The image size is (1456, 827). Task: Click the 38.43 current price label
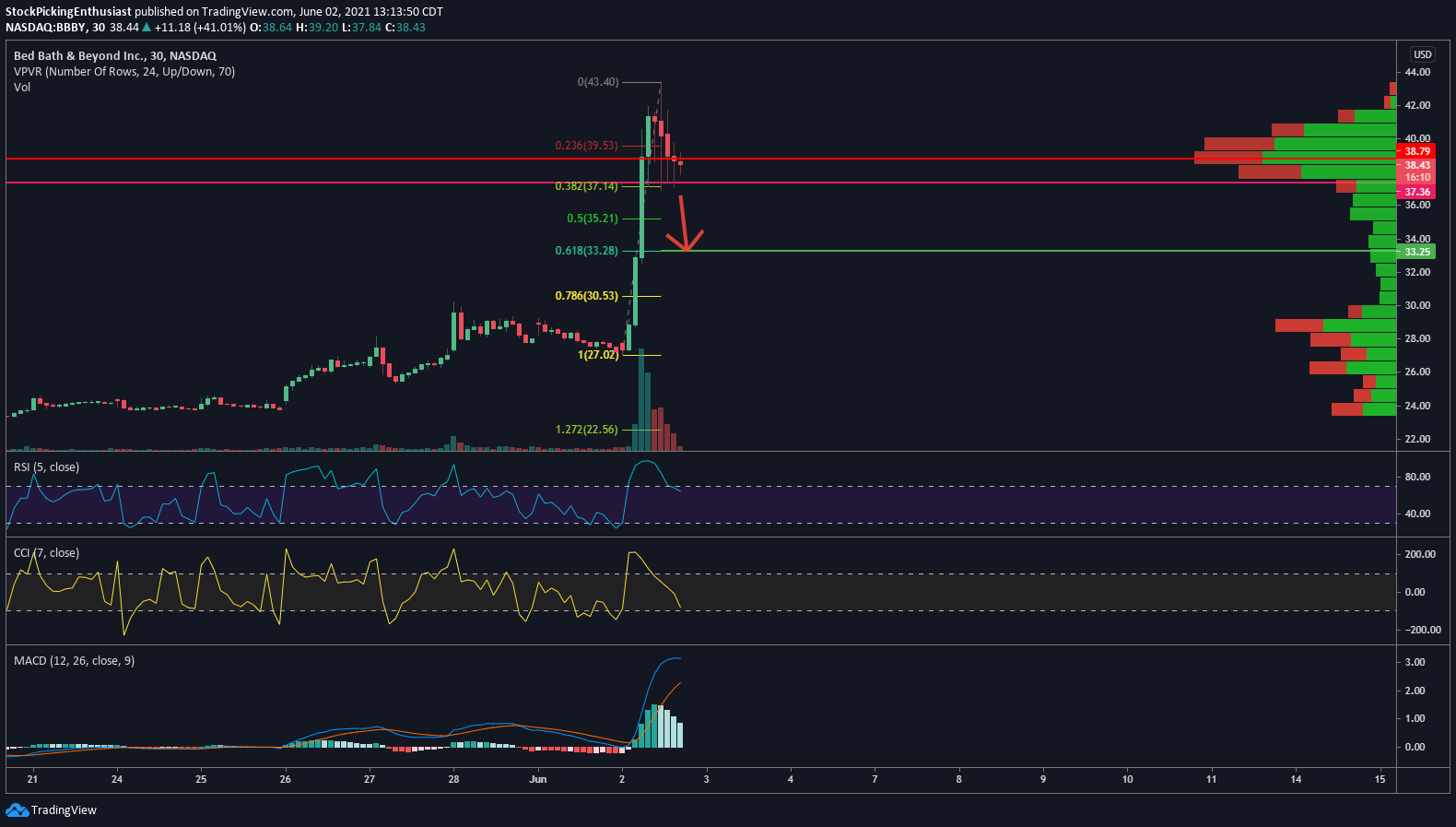(x=1416, y=166)
